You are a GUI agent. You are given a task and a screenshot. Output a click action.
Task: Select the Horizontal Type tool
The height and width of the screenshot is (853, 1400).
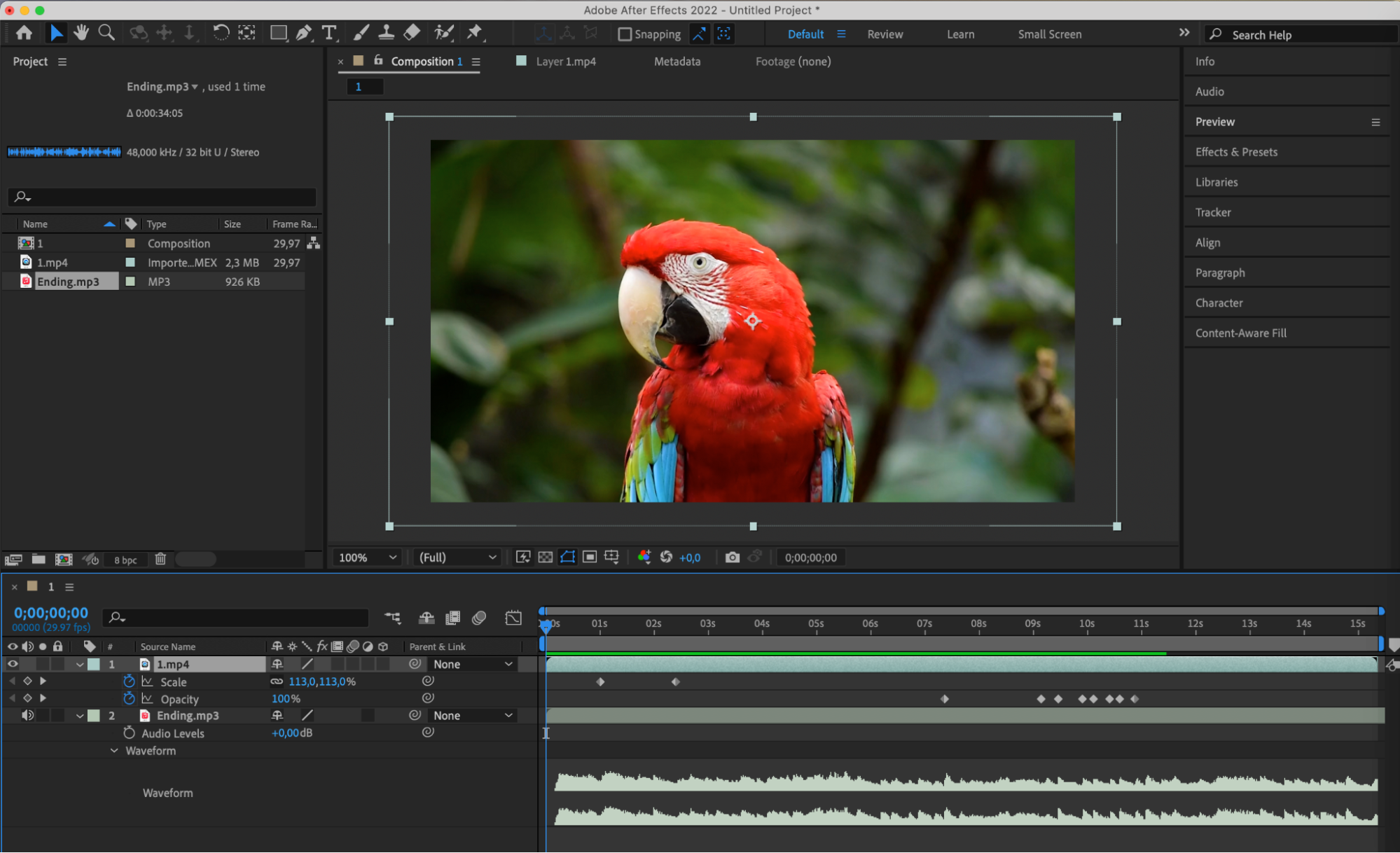tap(328, 33)
